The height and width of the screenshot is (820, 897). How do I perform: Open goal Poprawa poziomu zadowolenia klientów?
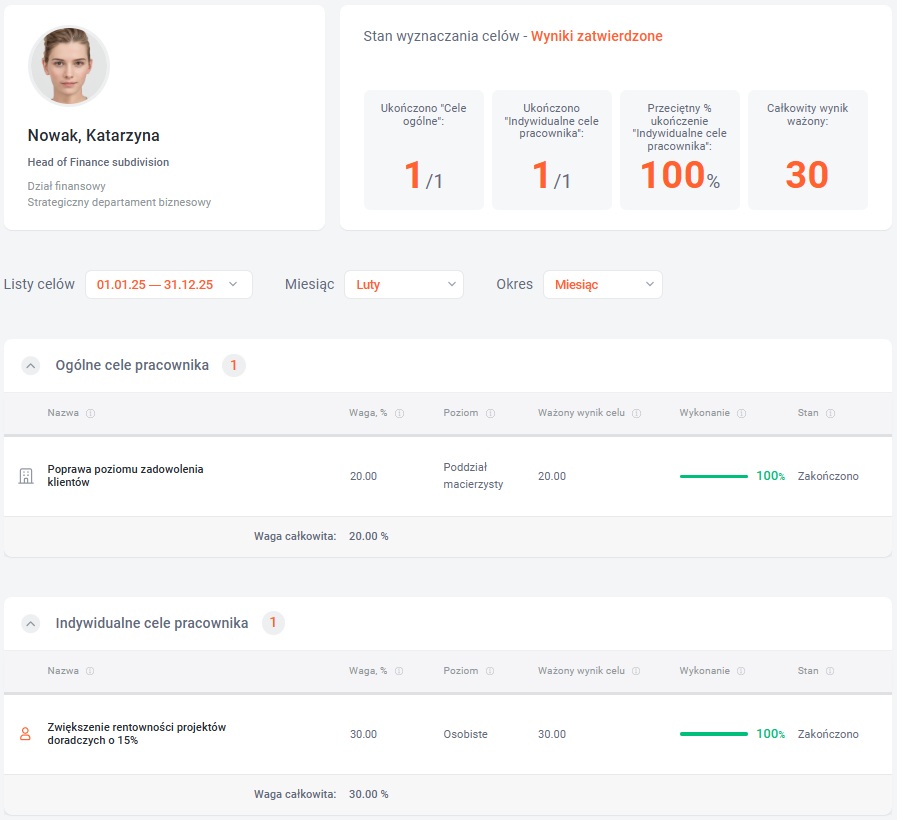[125, 475]
